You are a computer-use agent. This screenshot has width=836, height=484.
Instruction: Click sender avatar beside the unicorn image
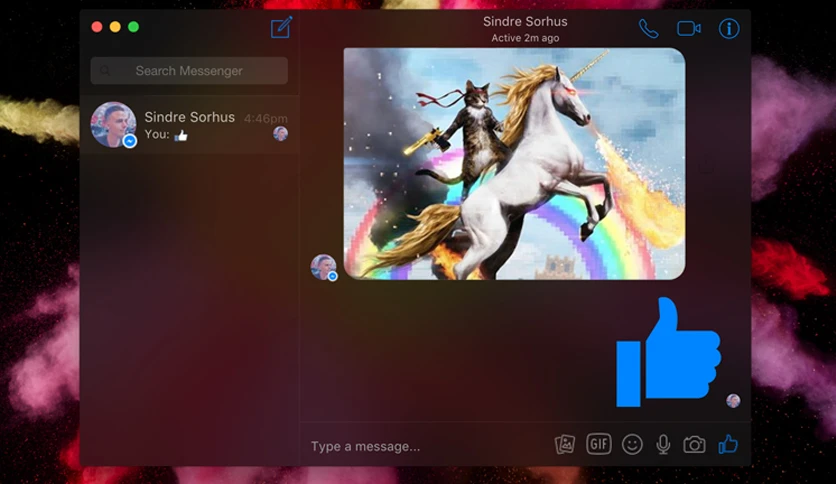324,267
